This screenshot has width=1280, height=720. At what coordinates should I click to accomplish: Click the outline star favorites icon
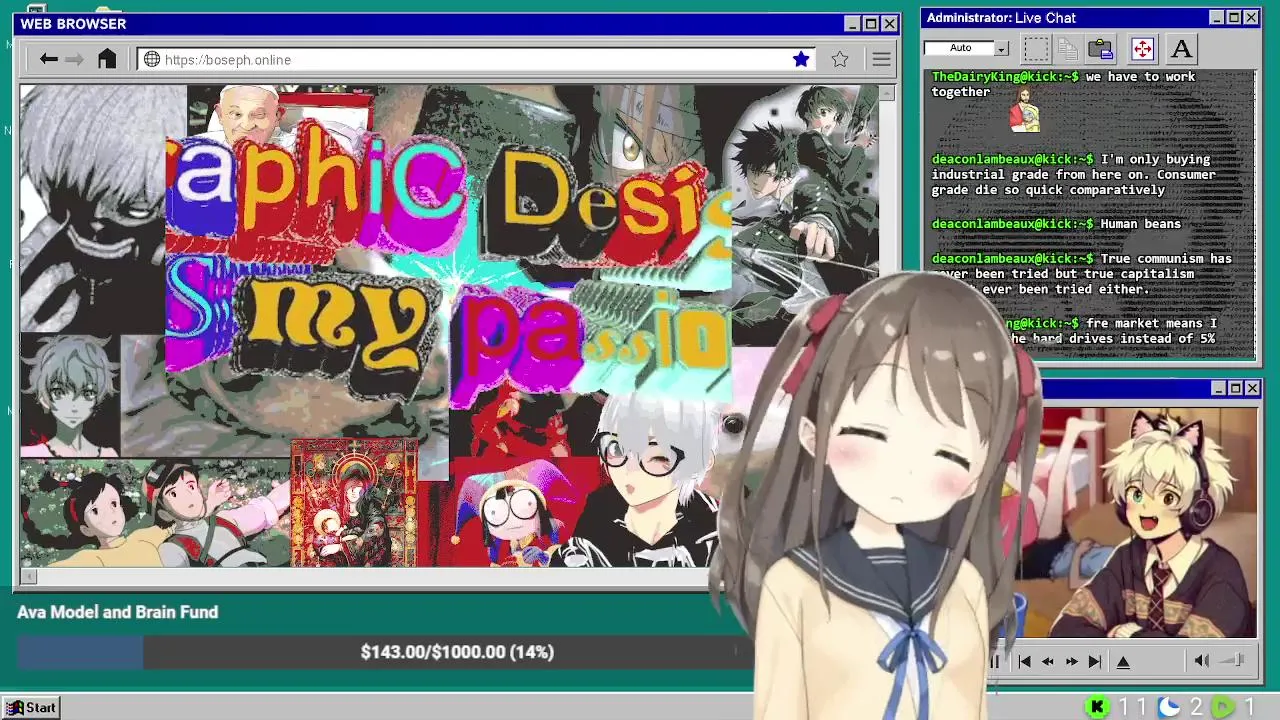point(840,60)
